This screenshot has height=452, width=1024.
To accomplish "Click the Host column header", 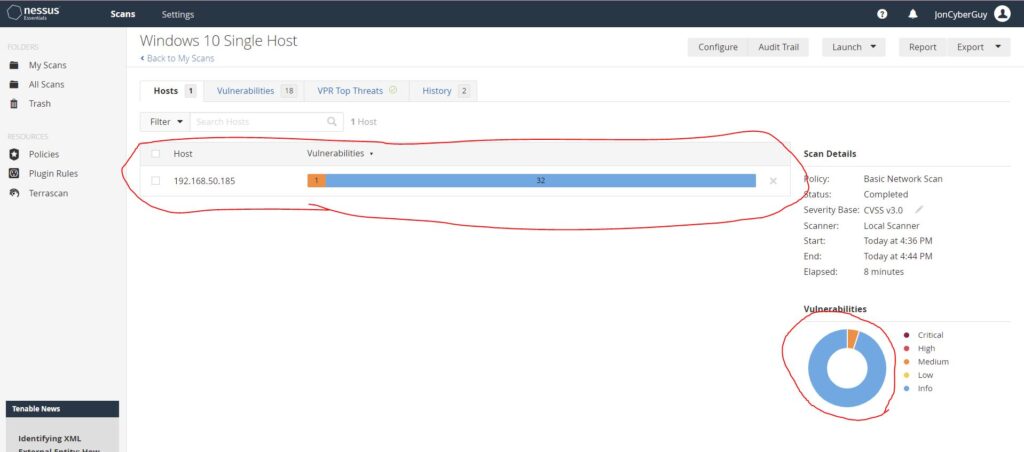I will tap(183, 153).
